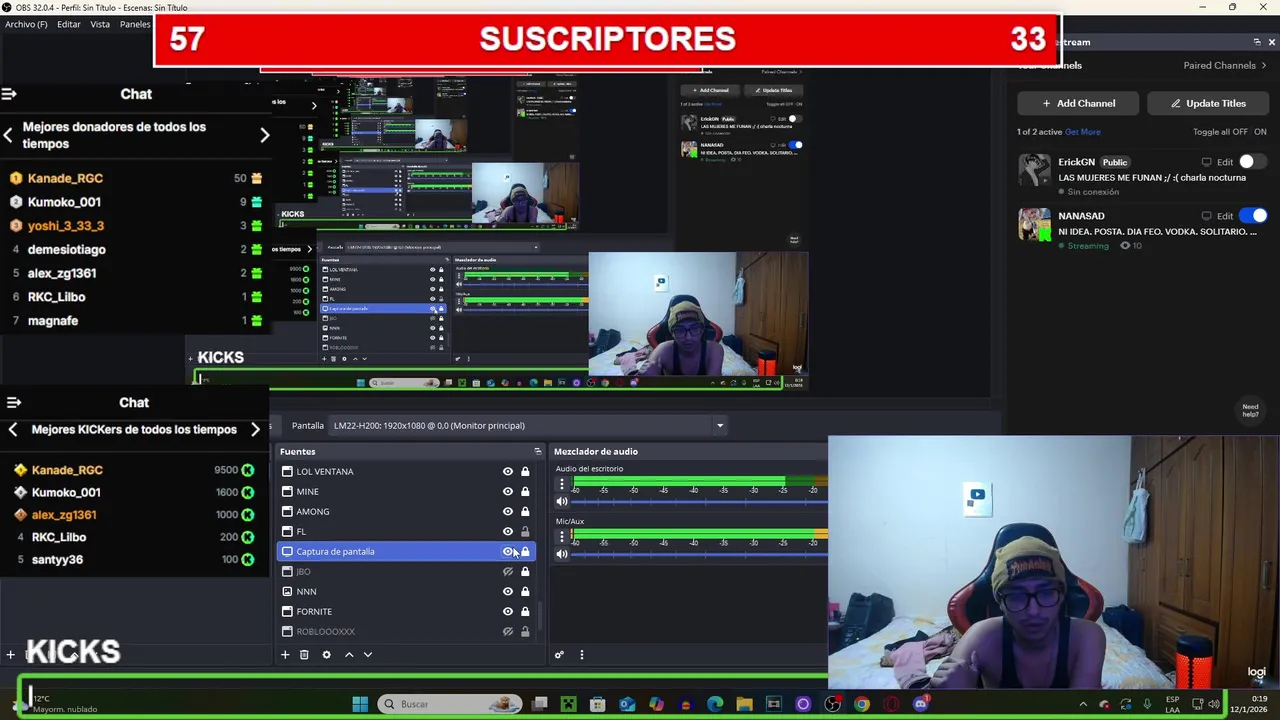Show the ROBLOOOXXX source eye icon
Viewport: 1280px width, 720px height.
(x=508, y=632)
